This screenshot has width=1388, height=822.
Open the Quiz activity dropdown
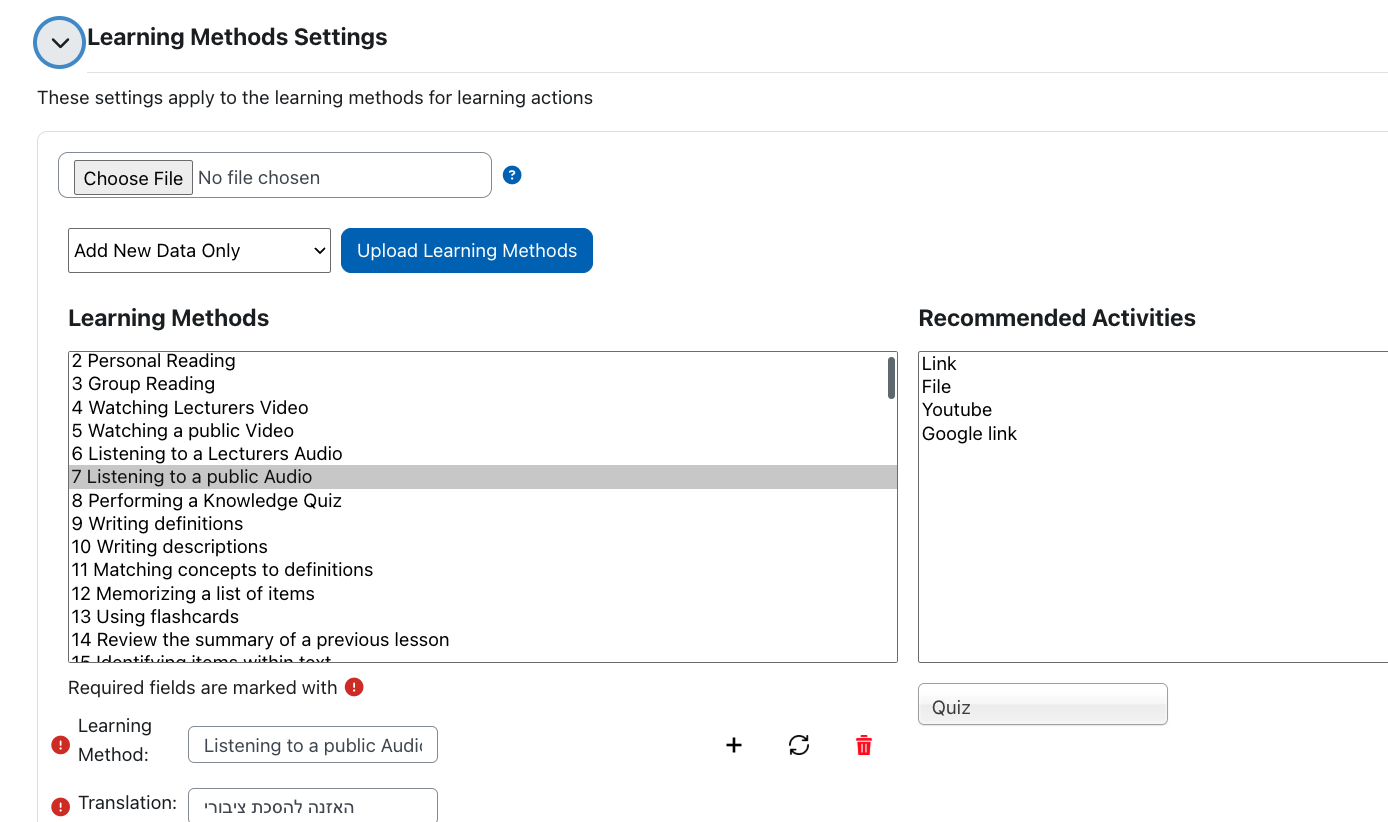click(x=1042, y=706)
